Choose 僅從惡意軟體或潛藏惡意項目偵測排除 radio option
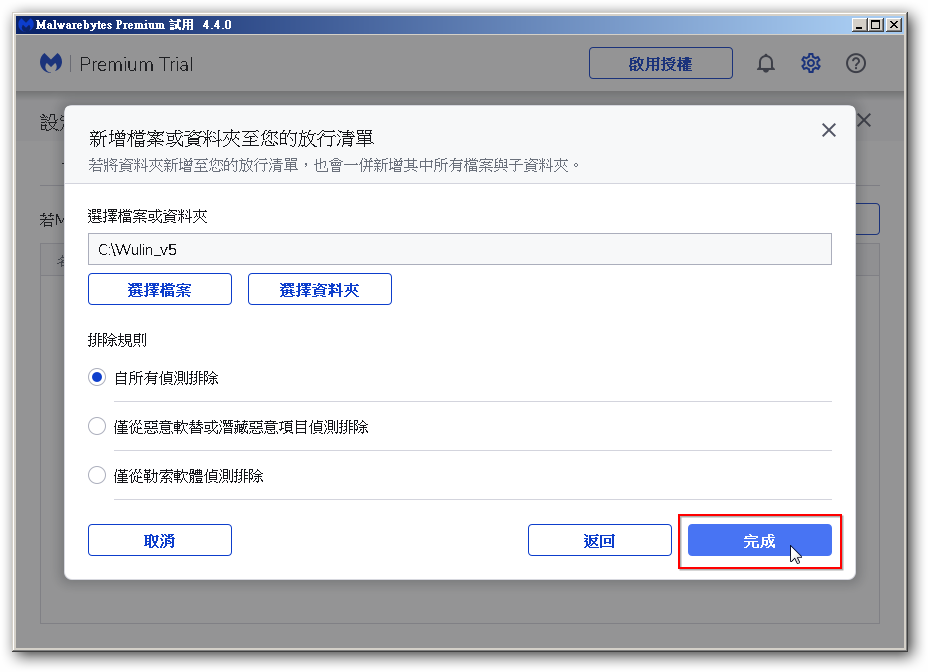 pos(97,427)
